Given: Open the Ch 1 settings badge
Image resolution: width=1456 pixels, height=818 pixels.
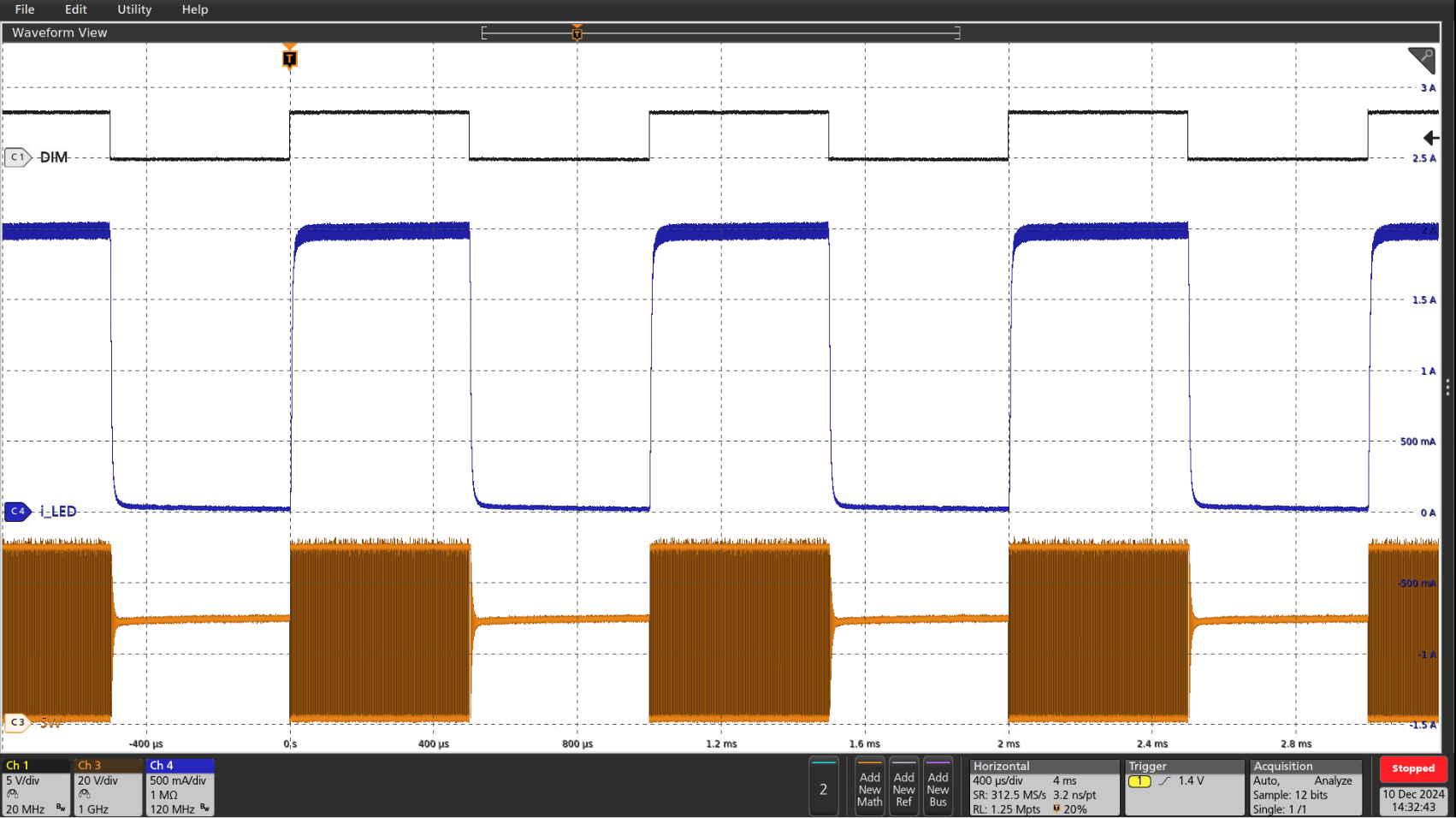Looking at the screenshot, I should tap(37, 787).
